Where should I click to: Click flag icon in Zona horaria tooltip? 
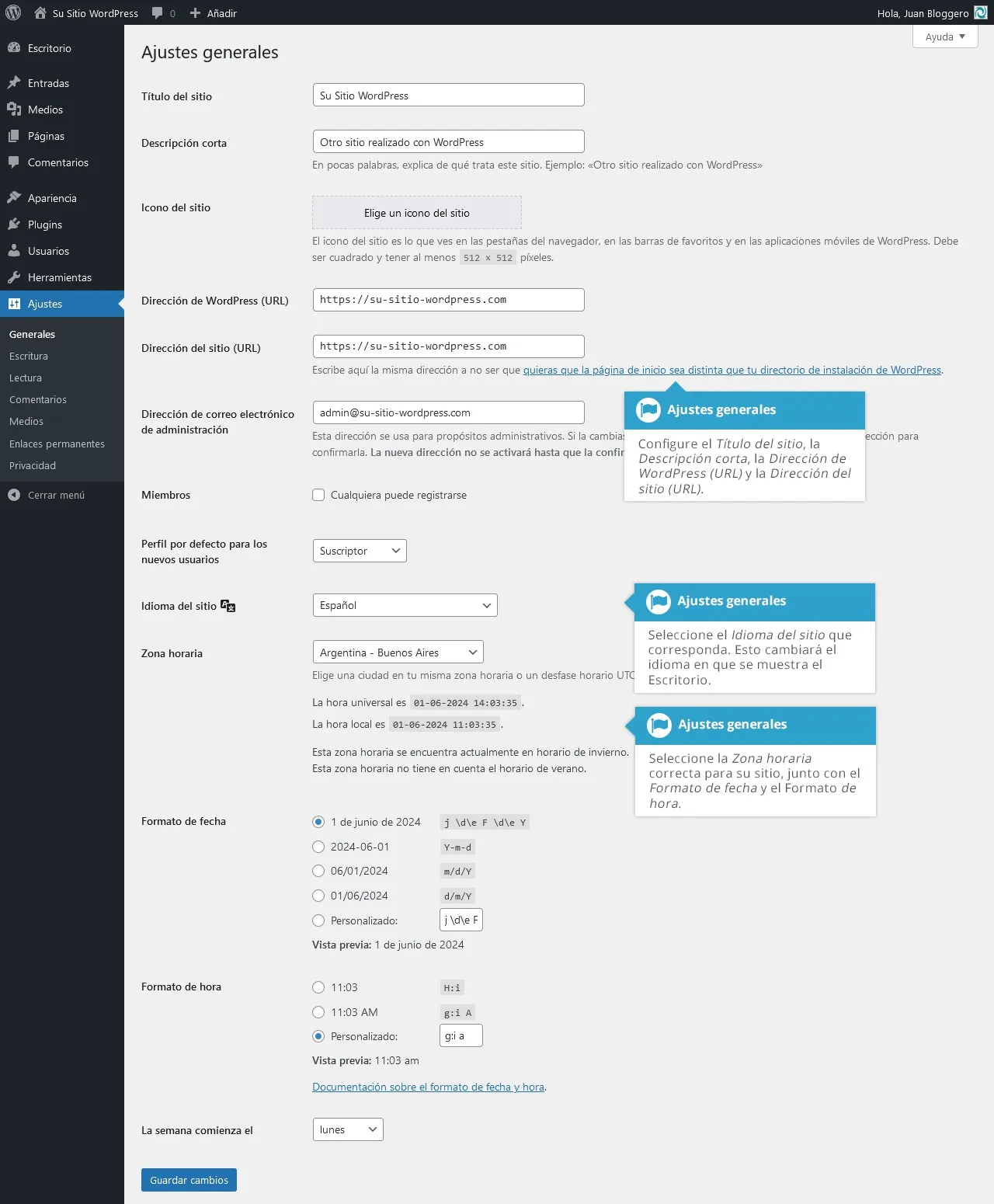click(659, 725)
